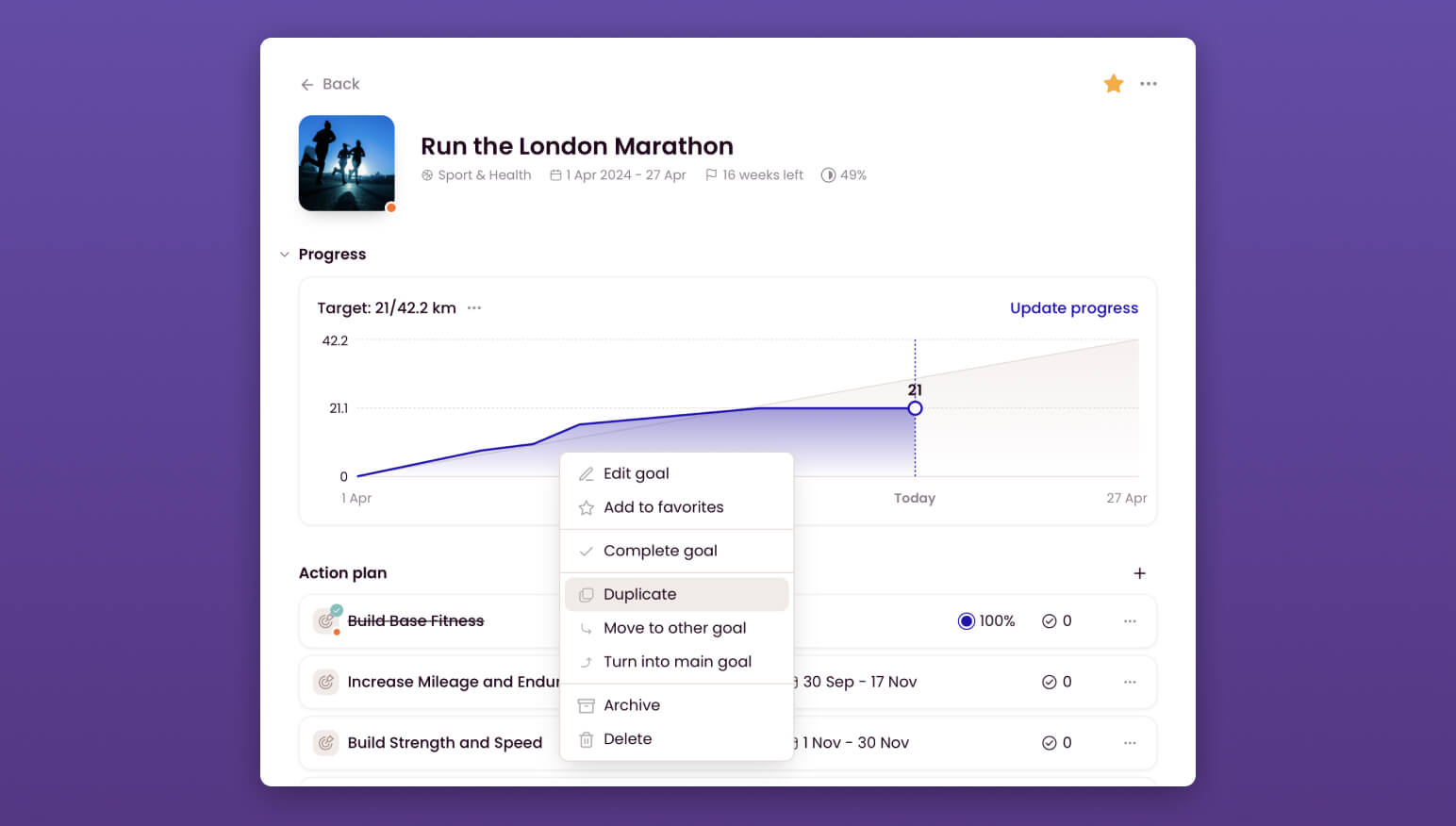Click the 16 weeks left flag label

pyautogui.click(x=754, y=175)
